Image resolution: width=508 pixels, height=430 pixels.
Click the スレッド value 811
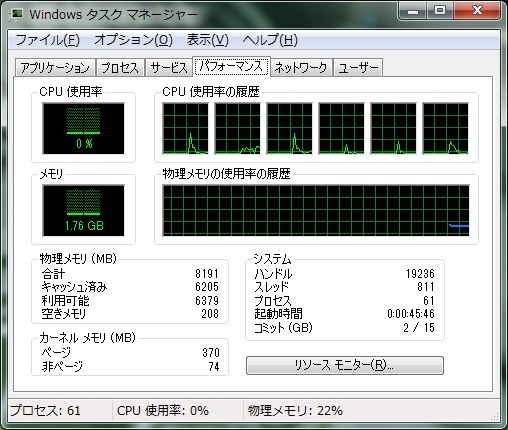coord(426,287)
